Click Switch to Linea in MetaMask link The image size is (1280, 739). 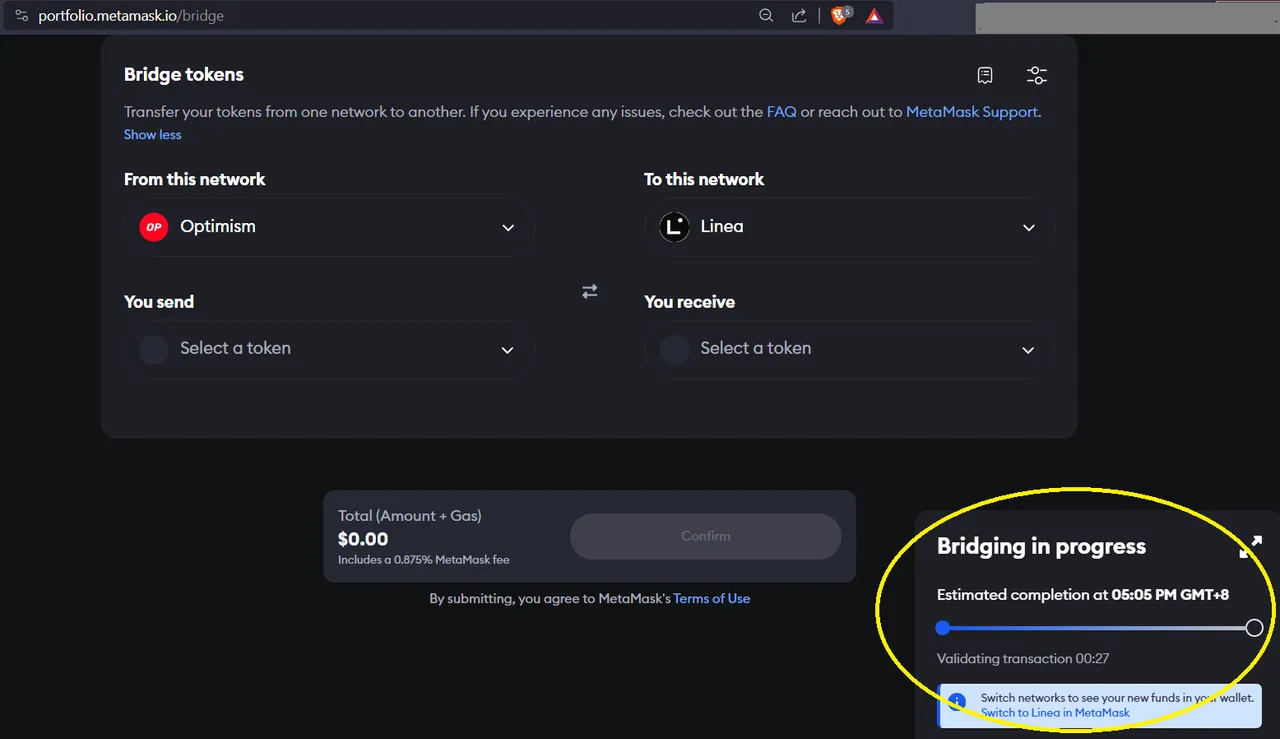[x=1055, y=713]
